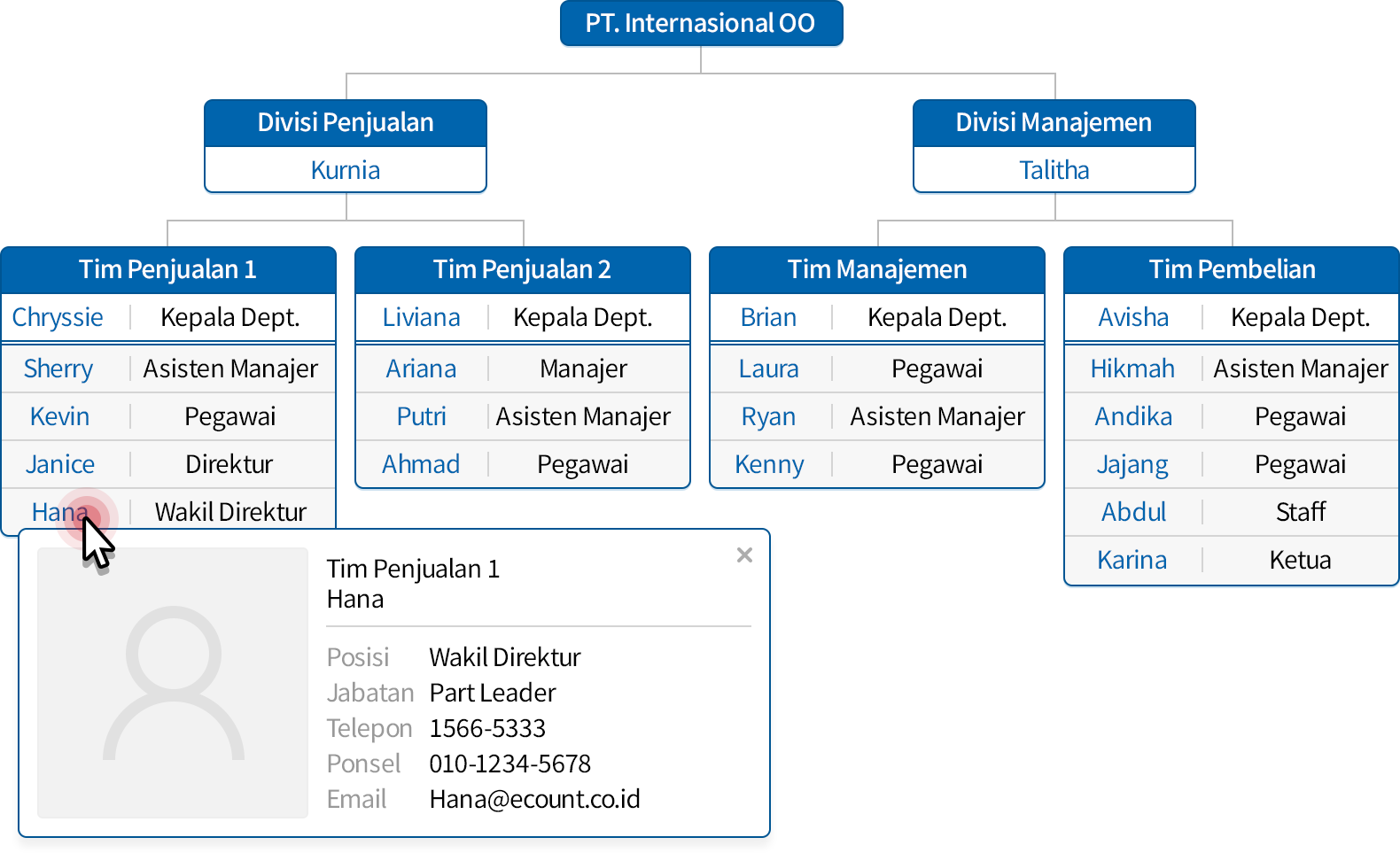Open Talitha's profile in Divisi Manajemen
This screenshot has height=853, width=1400.
click(1054, 170)
